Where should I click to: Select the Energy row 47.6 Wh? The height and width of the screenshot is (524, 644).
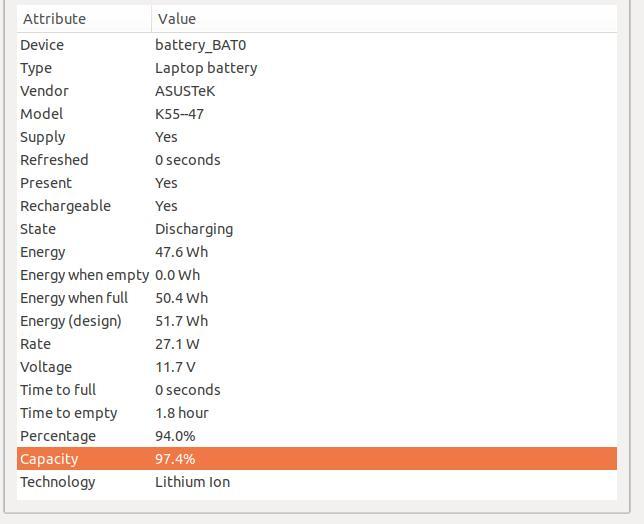(317, 252)
